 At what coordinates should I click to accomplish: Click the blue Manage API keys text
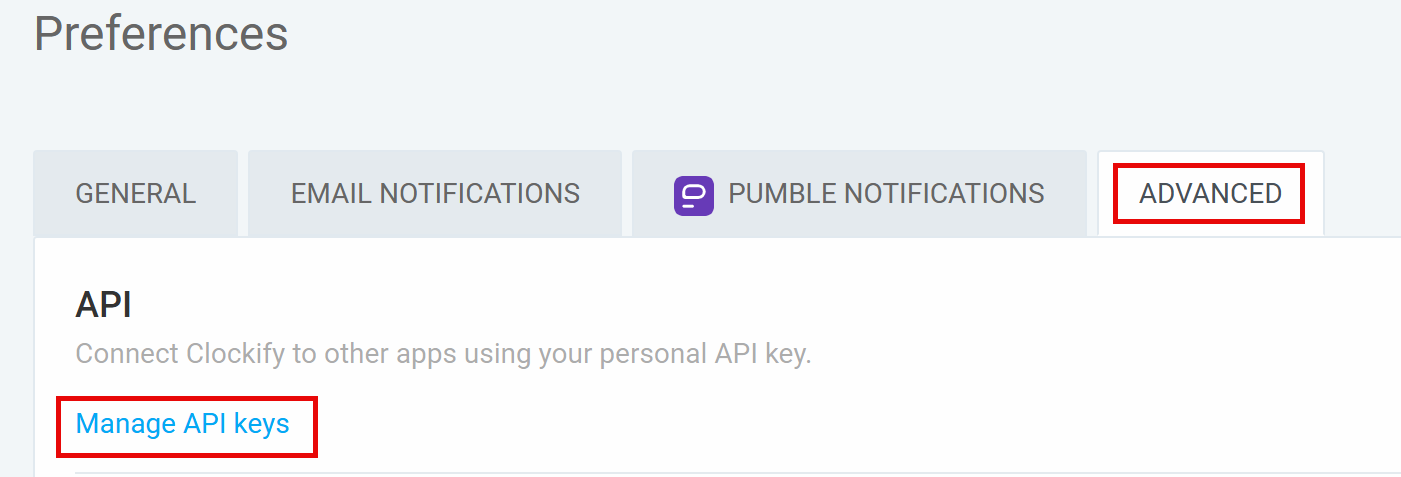tap(182, 424)
